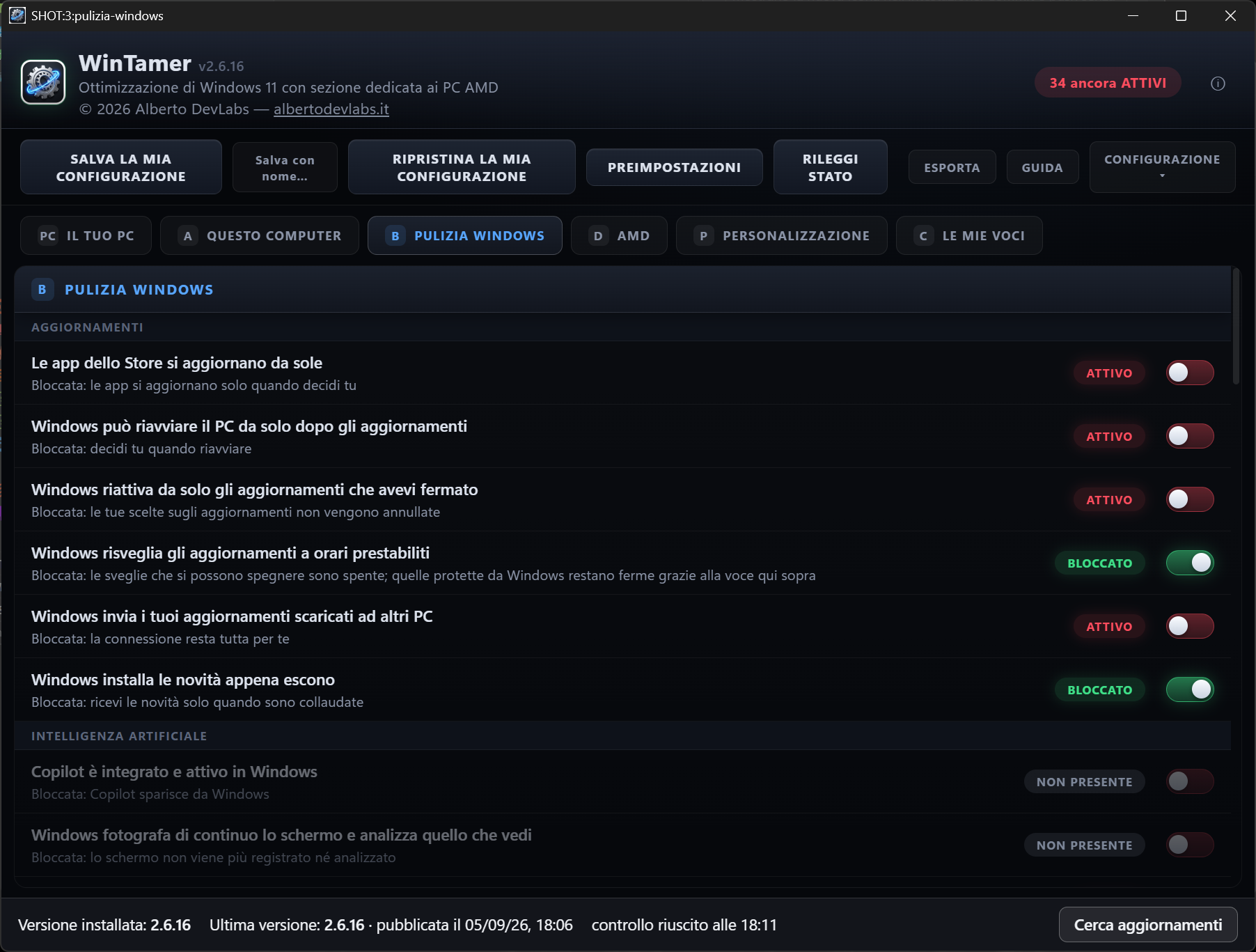Turn off scheduled update wake-ups switch
The height and width of the screenshot is (952, 1256).
(x=1190, y=563)
